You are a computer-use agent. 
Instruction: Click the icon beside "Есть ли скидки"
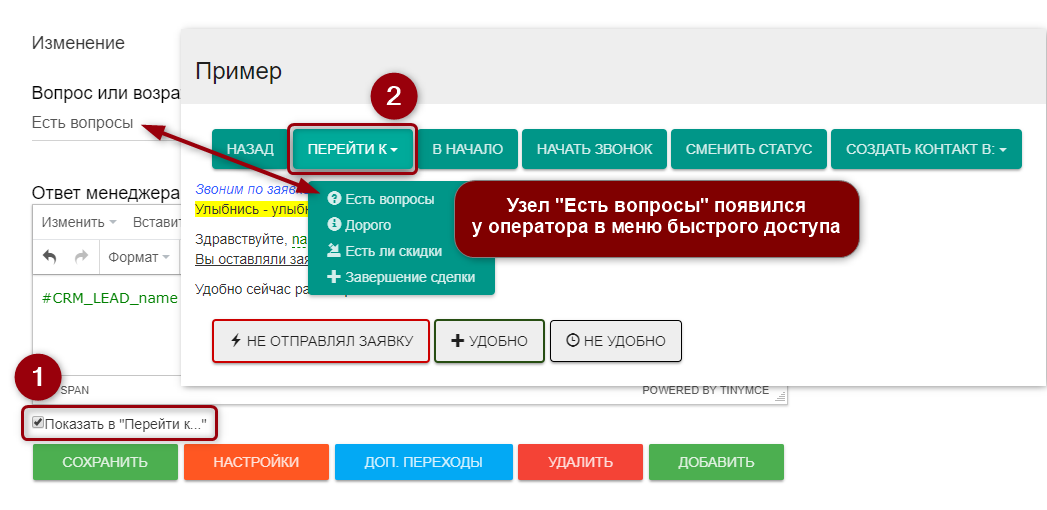tap(334, 251)
